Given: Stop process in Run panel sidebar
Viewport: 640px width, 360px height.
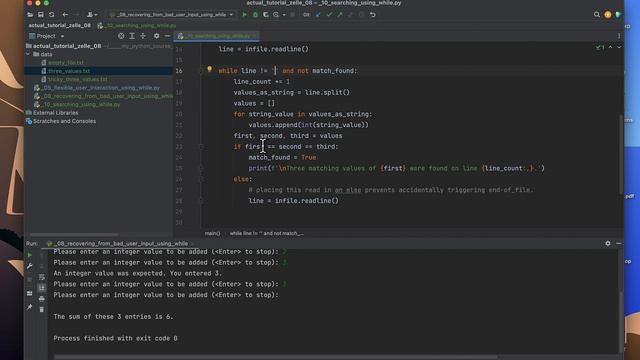Looking at the screenshot, I should (x=29, y=280).
